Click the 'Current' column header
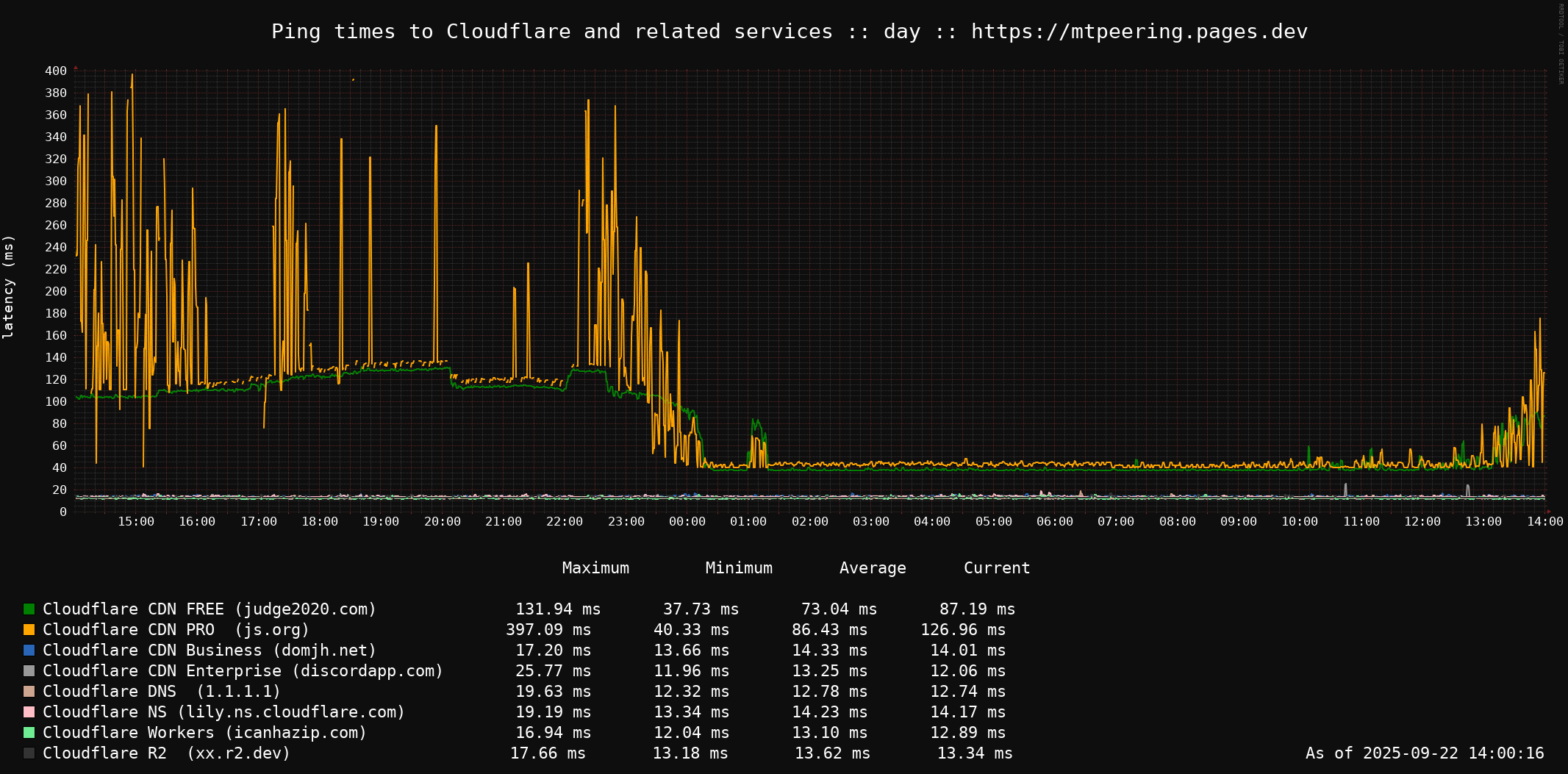1568x774 pixels. [x=997, y=568]
